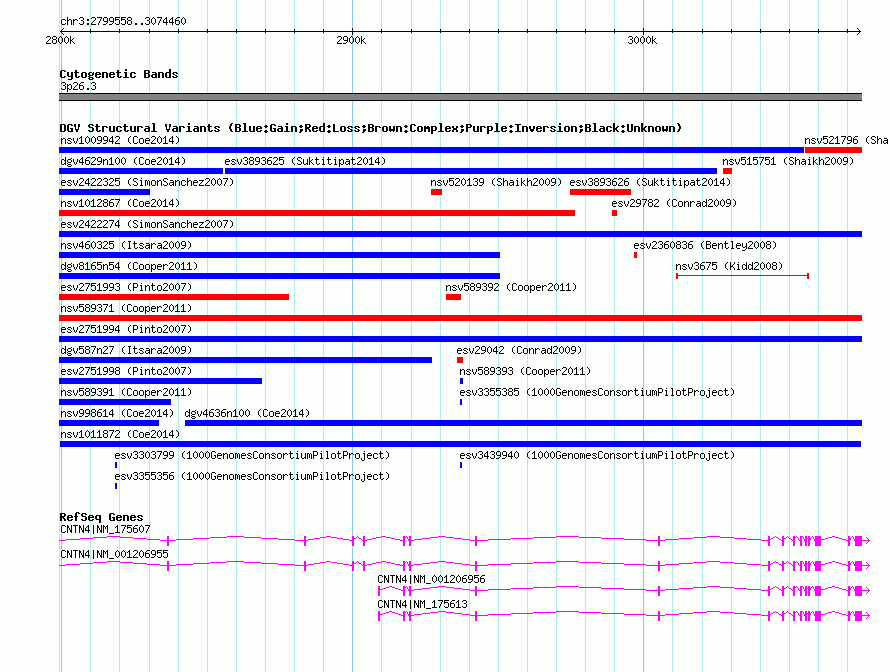Open nsv589392 (Cooper2011) variant label

click(x=511, y=287)
